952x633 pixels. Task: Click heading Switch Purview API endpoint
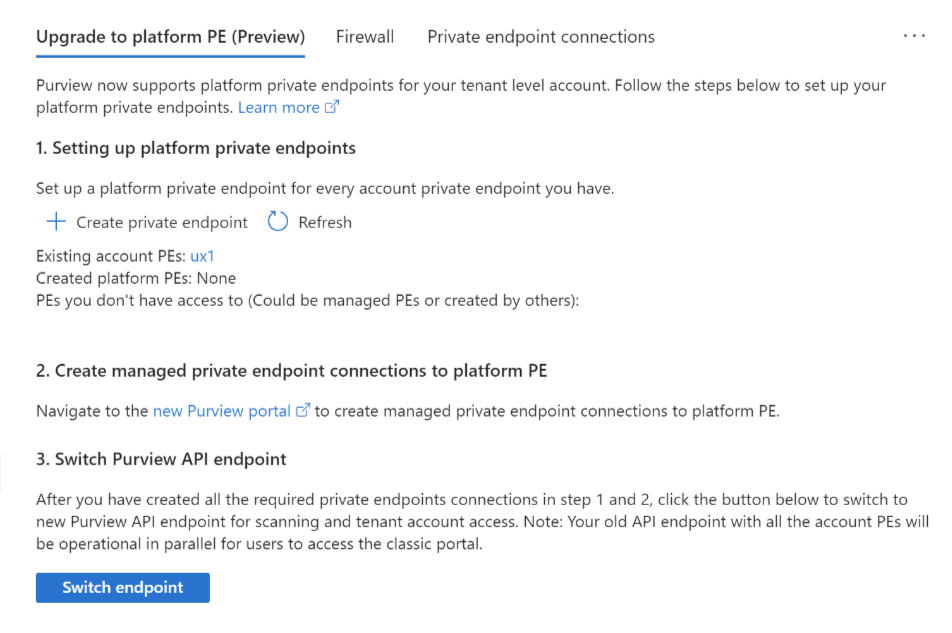(x=161, y=460)
